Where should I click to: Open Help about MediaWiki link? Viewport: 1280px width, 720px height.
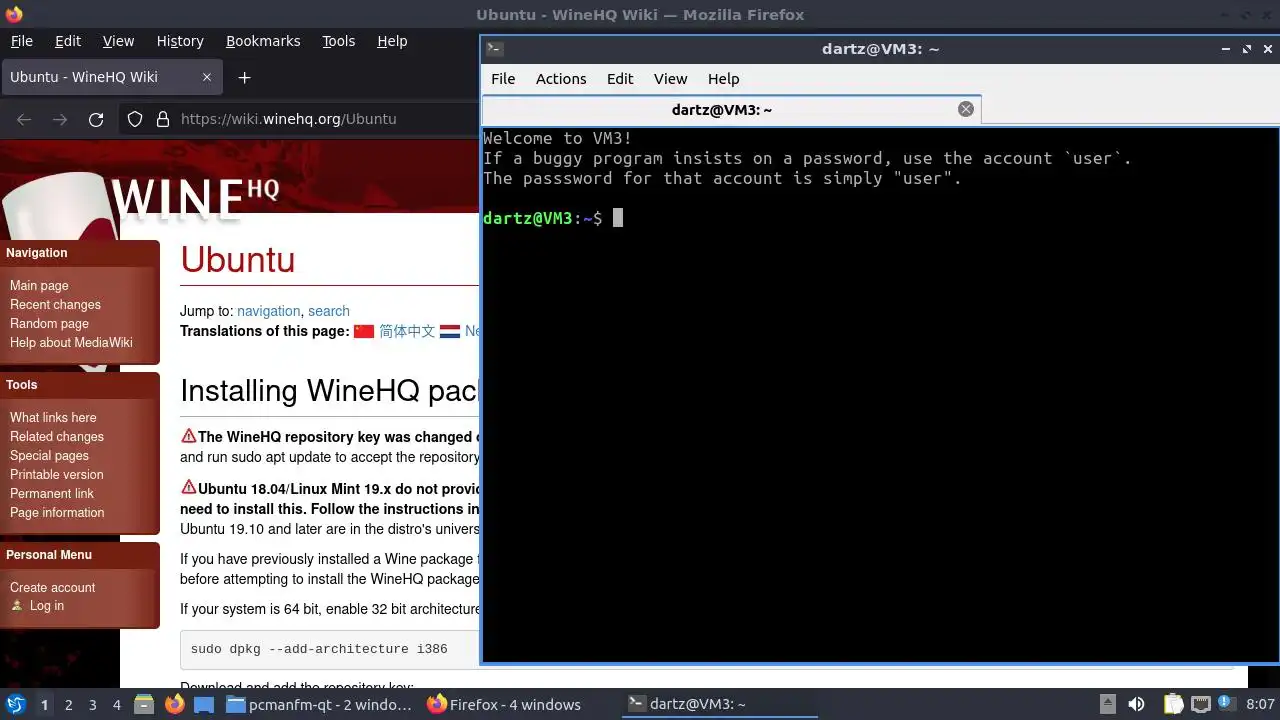(x=71, y=342)
